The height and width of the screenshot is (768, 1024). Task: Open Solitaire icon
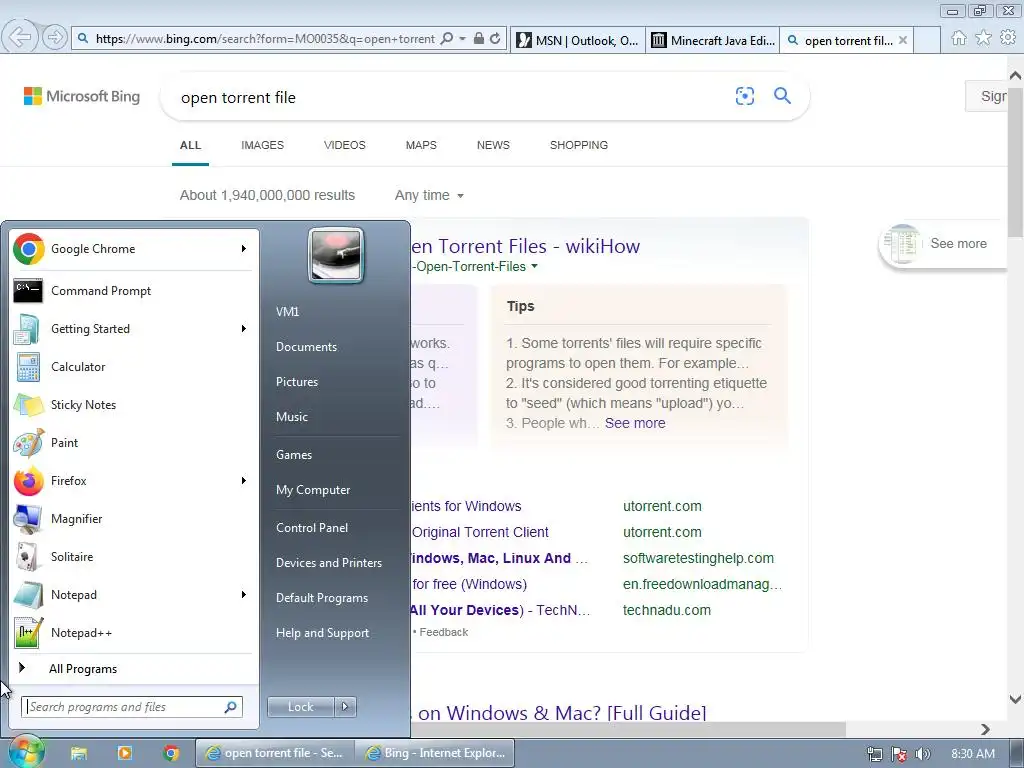pos(28,557)
